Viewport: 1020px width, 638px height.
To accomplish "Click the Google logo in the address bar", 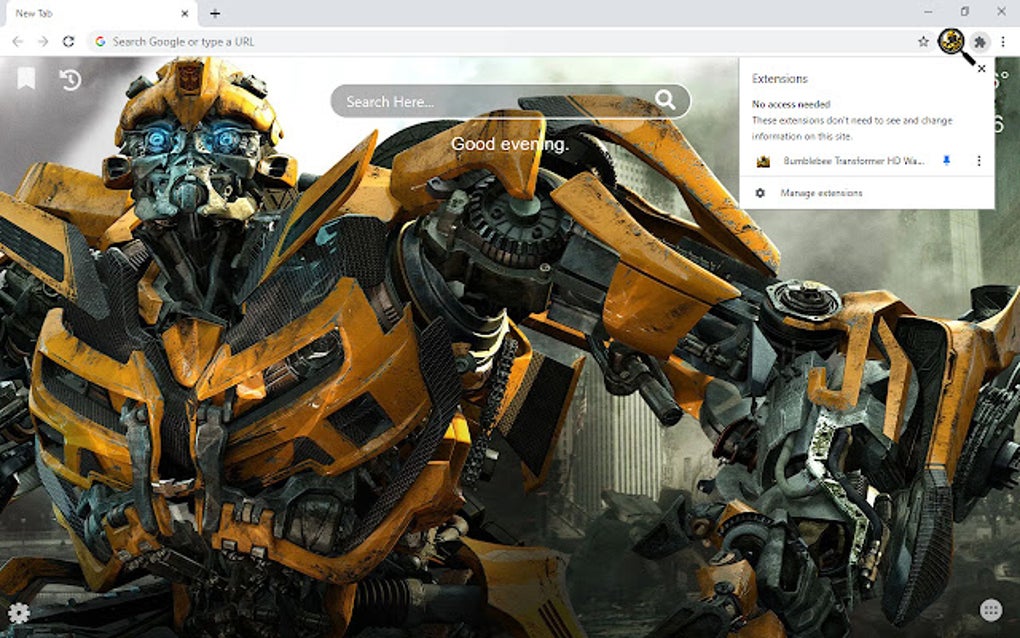I will pos(100,42).
